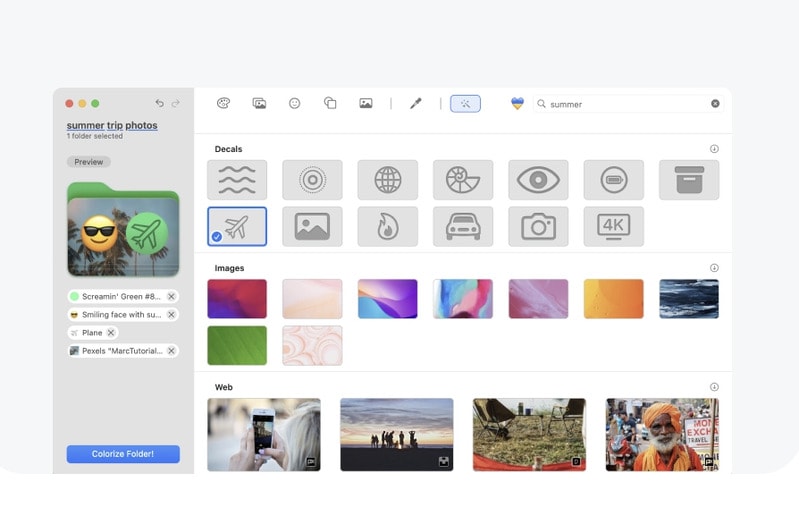Select the 4K display decal
This screenshot has height=524, width=799.
[x=613, y=227]
